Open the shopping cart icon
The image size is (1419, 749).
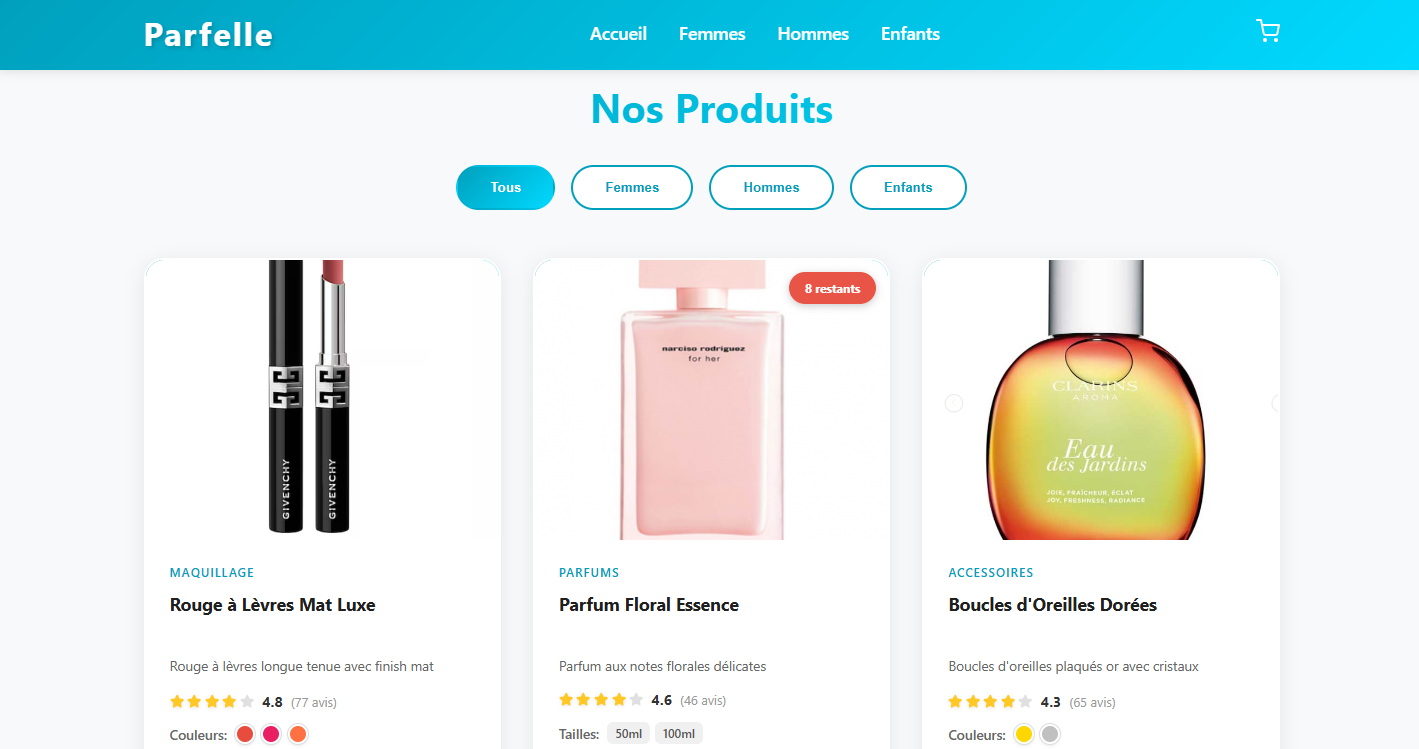click(1268, 32)
